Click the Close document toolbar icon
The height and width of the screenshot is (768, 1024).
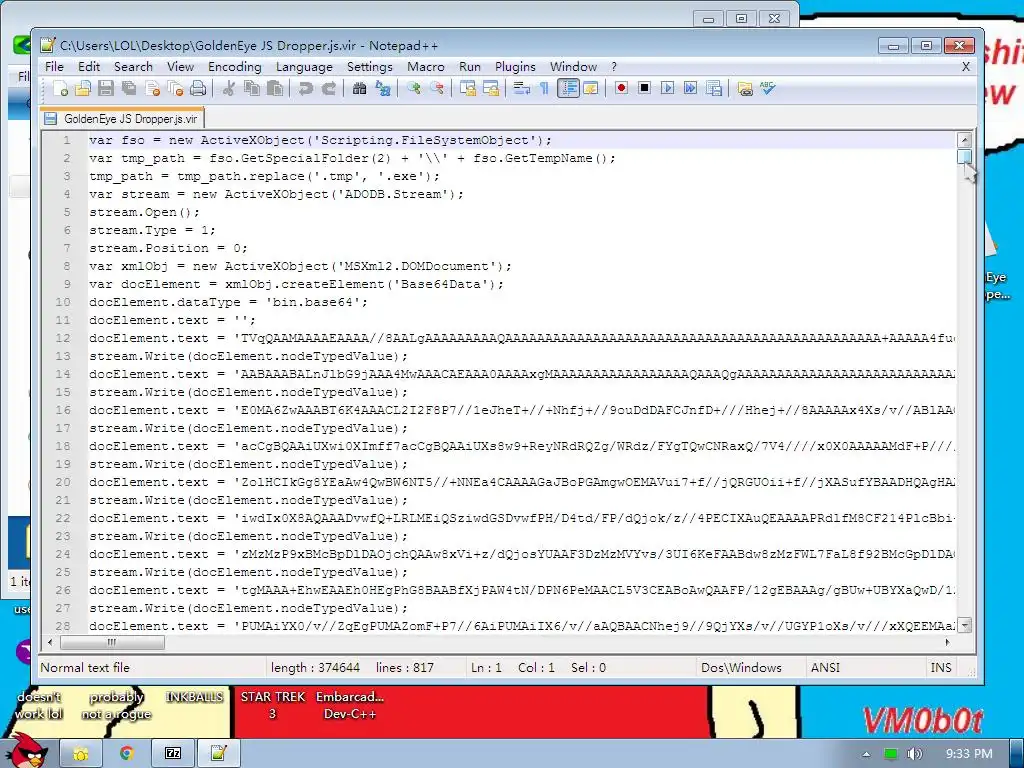click(x=152, y=88)
